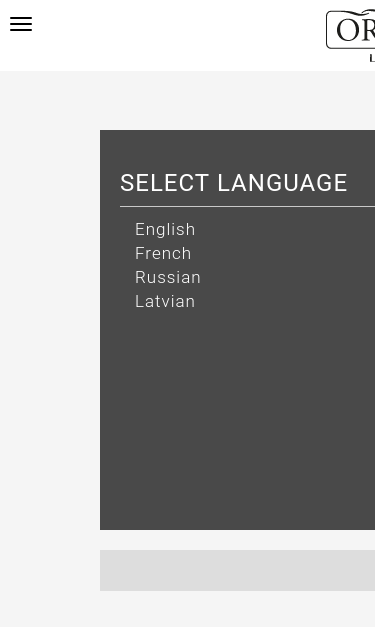Screen dimensions: 375x627
Task: Click empty area of dark language panel
Action: (237, 420)
